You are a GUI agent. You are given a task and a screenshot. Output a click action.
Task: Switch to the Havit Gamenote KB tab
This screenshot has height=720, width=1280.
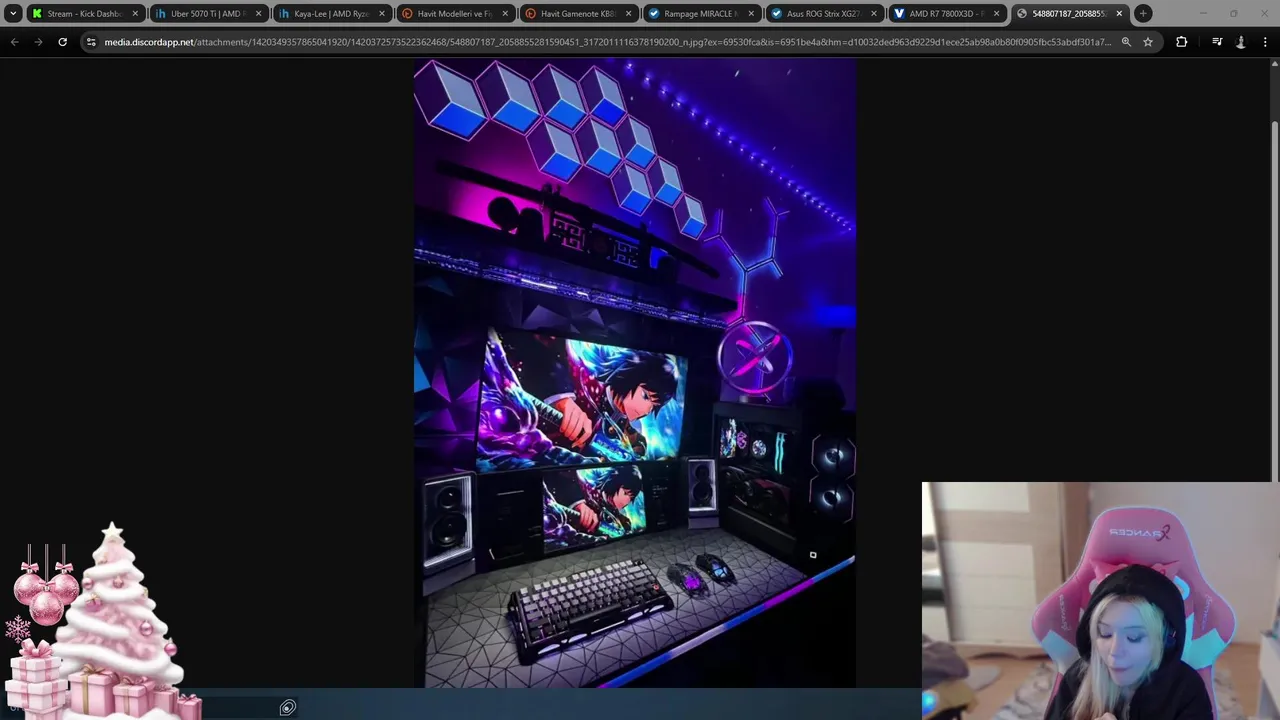click(x=577, y=13)
